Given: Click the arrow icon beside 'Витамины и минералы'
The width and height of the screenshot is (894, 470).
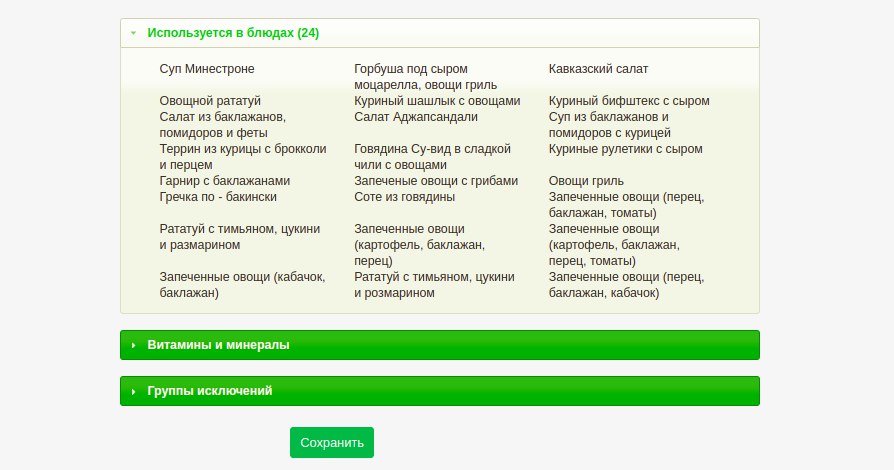Looking at the screenshot, I should click(x=133, y=345).
